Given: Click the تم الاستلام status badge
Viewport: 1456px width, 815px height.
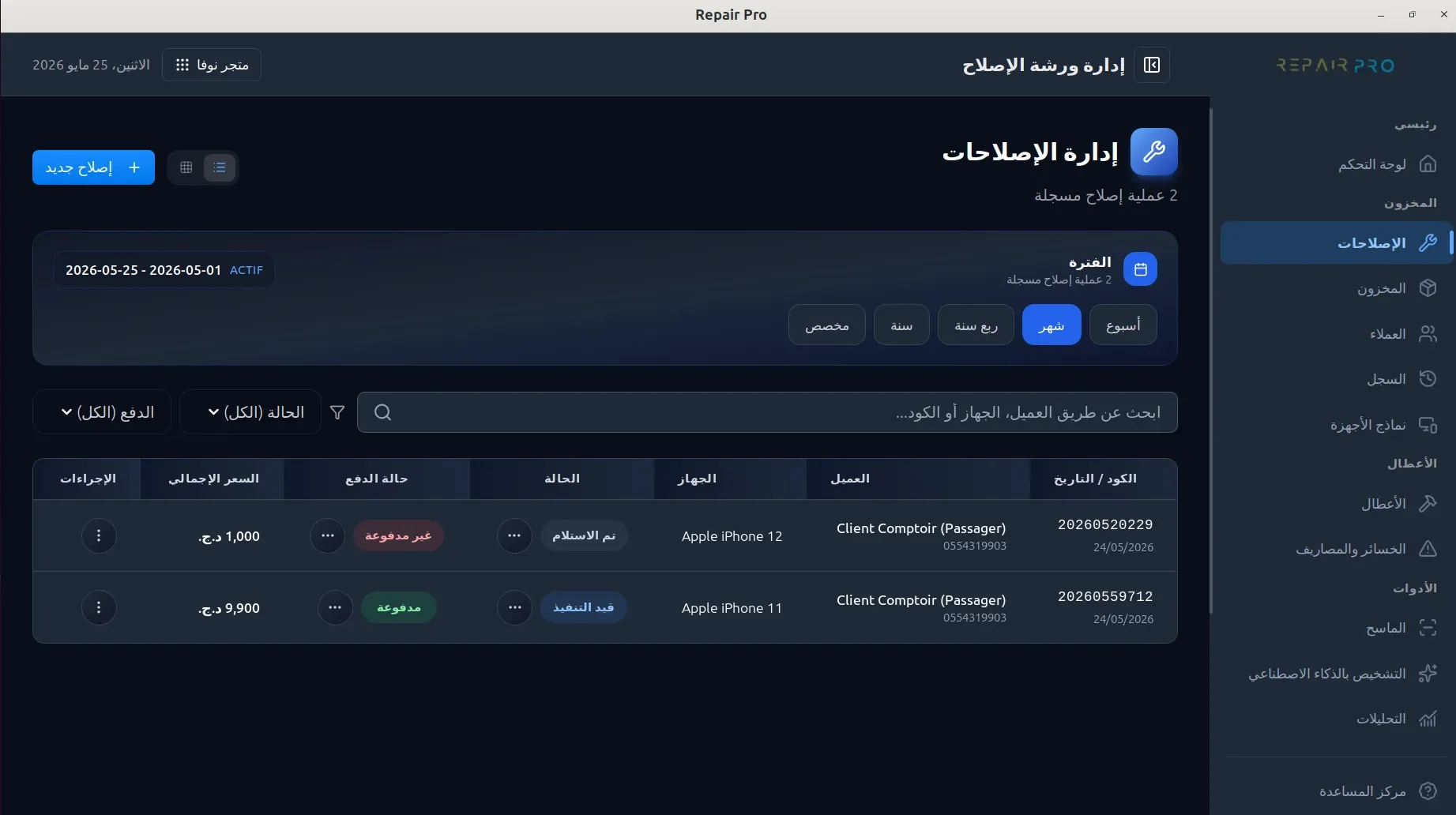Looking at the screenshot, I should (584, 535).
